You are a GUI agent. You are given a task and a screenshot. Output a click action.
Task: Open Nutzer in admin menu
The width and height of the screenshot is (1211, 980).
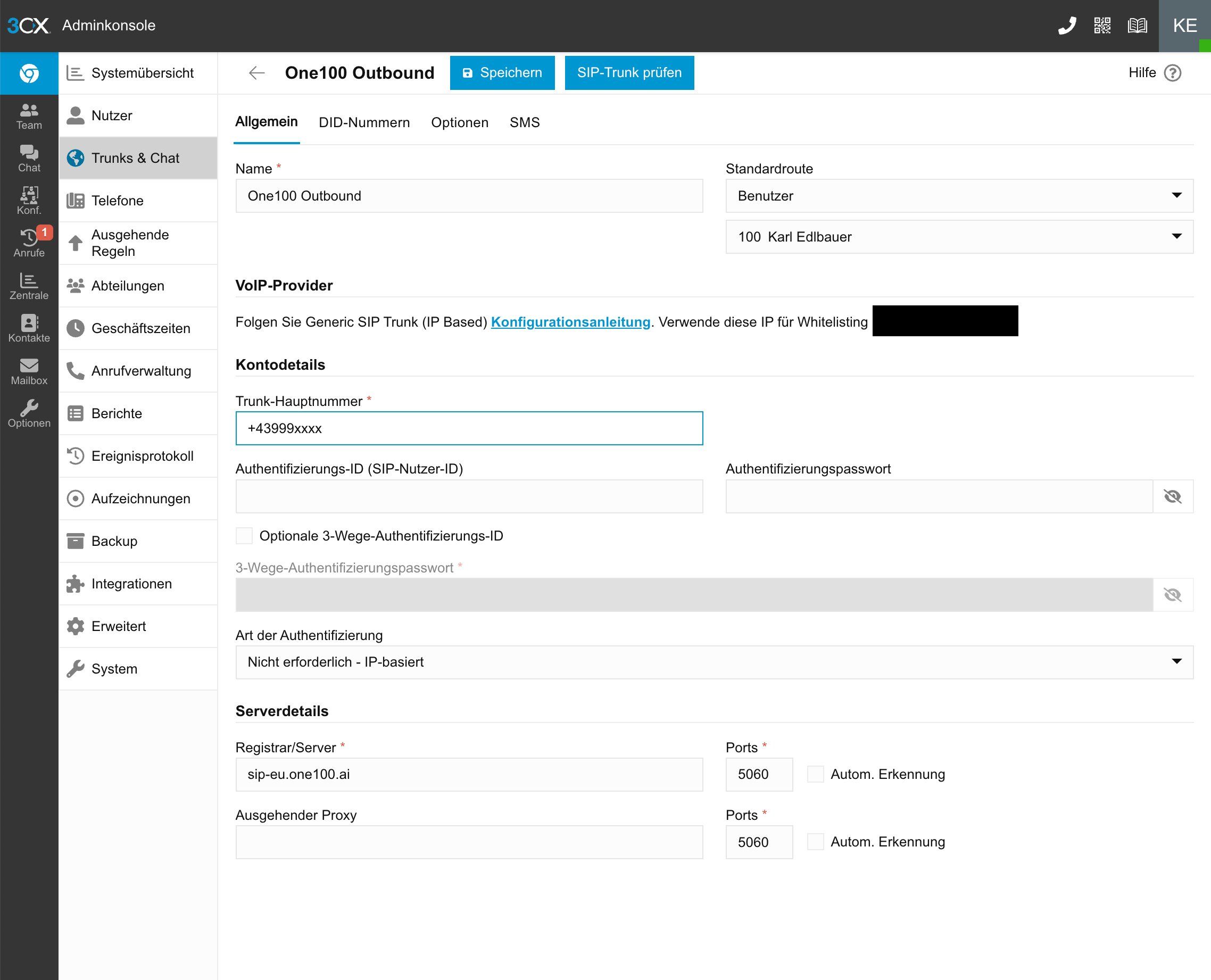[138, 115]
